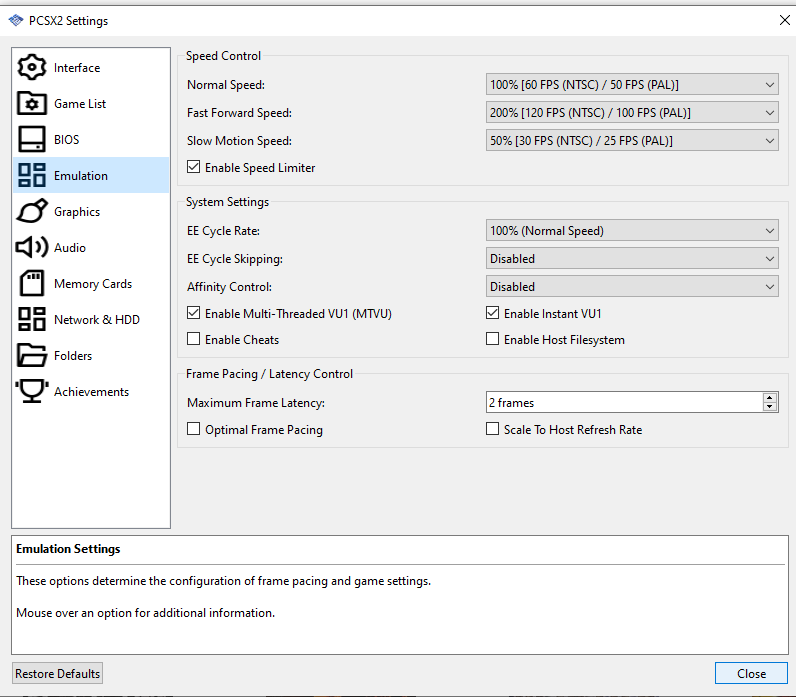The width and height of the screenshot is (796, 697).
Task: Close the PCSX2 Settings window with X
Action: click(x=784, y=20)
